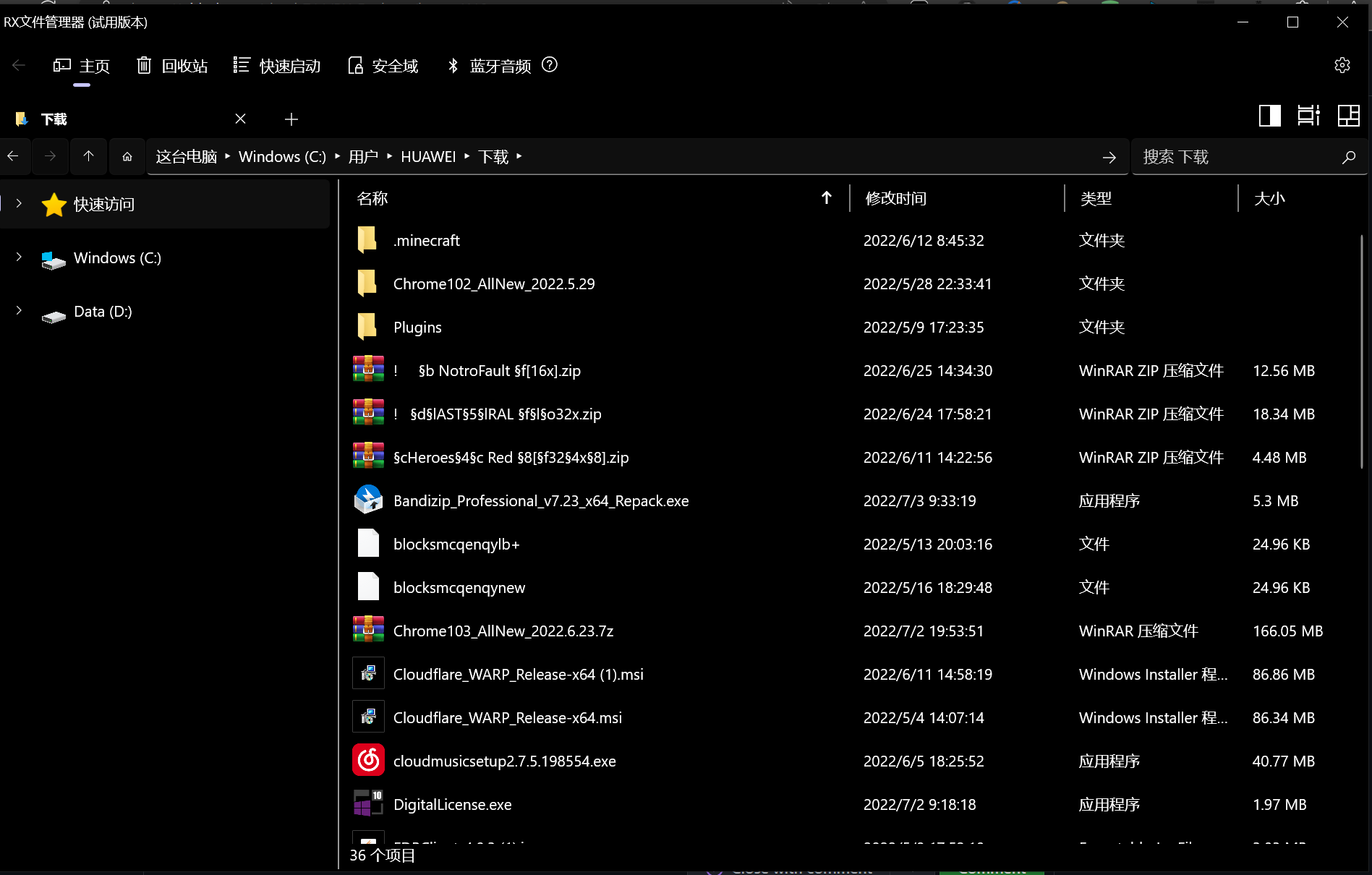Viewport: 1372px width, 875px height.
Task: Collapse the 快速访问 section
Action: pos(18,204)
